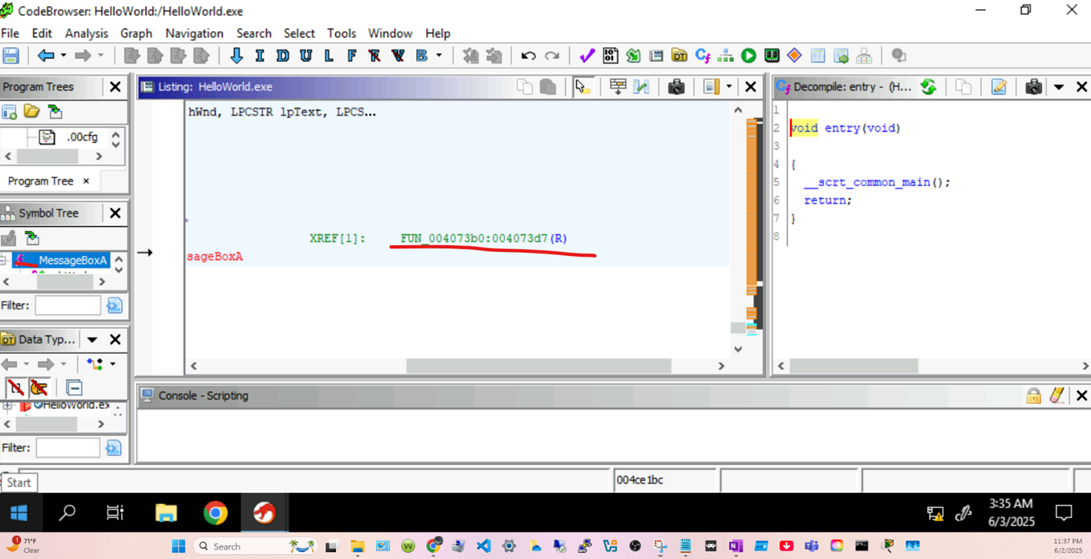Display the function graph hierarchy icon

726,56
